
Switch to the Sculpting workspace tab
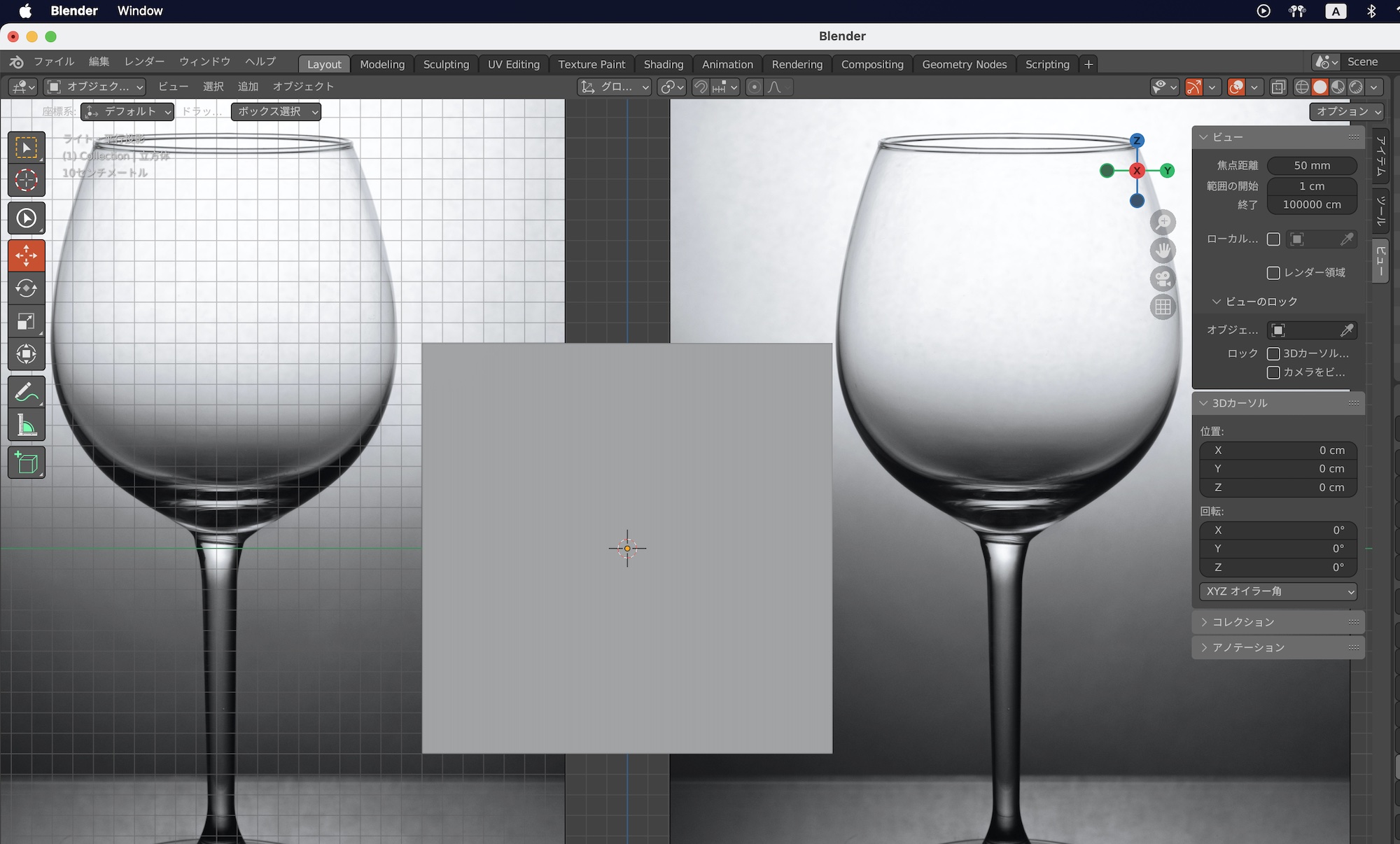tap(446, 64)
